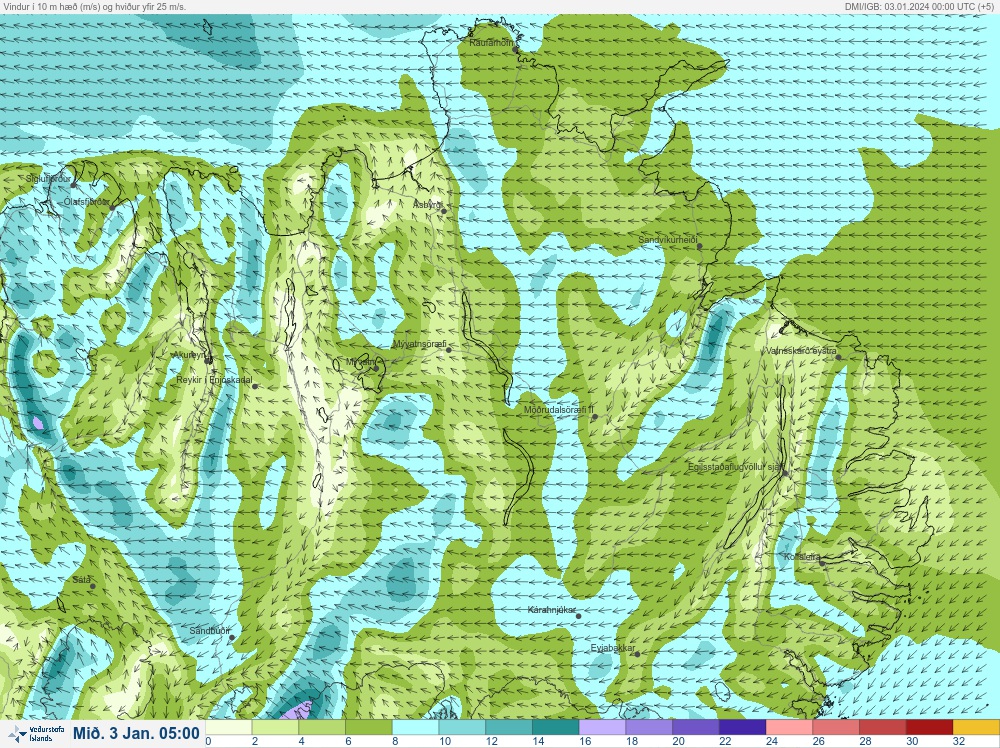The image size is (1000, 748).
Task: Select the Egilsstaðaflugvöllur station label
Action: pos(736,467)
